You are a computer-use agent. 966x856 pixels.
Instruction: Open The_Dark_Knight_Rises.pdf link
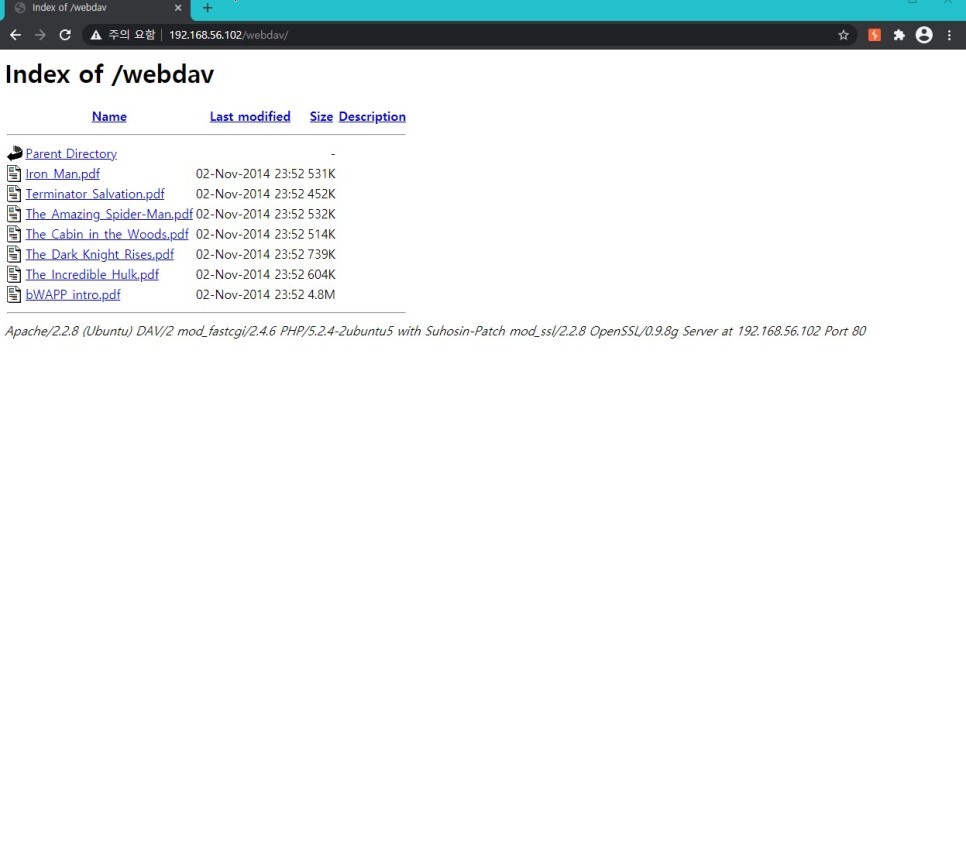[x=99, y=254]
